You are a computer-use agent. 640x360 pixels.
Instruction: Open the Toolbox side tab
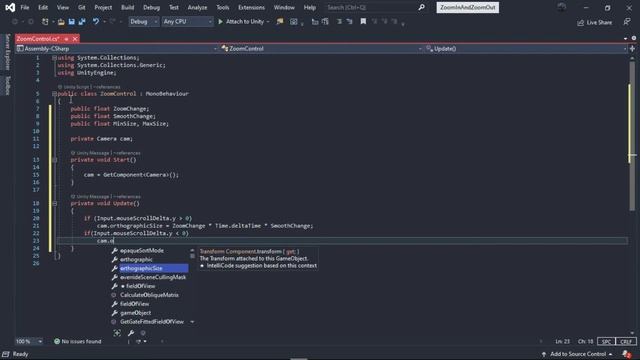click(x=7, y=85)
